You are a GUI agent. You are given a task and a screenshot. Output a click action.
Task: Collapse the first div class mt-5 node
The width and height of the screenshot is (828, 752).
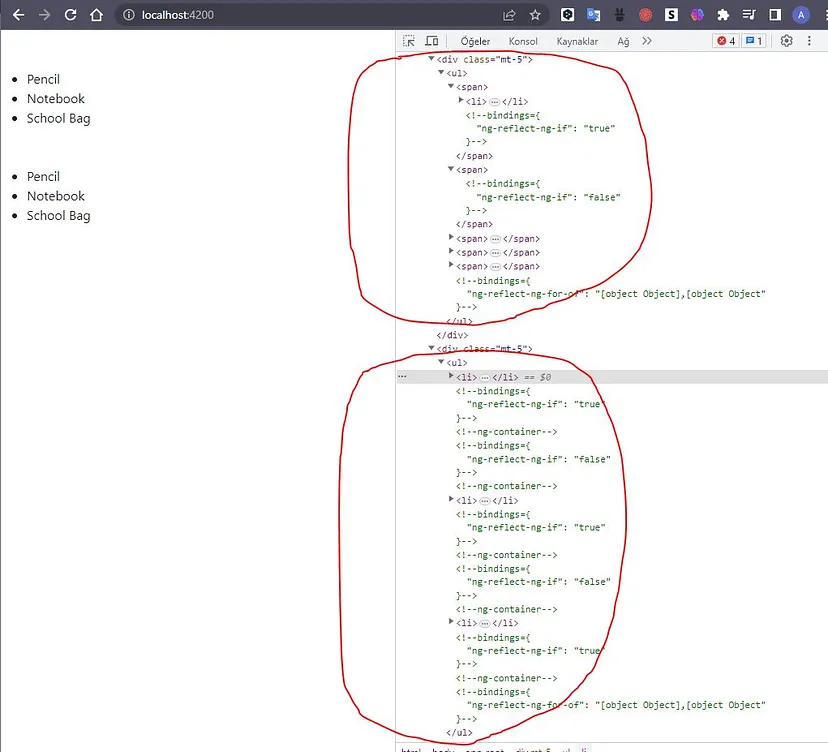pyautogui.click(x=431, y=59)
